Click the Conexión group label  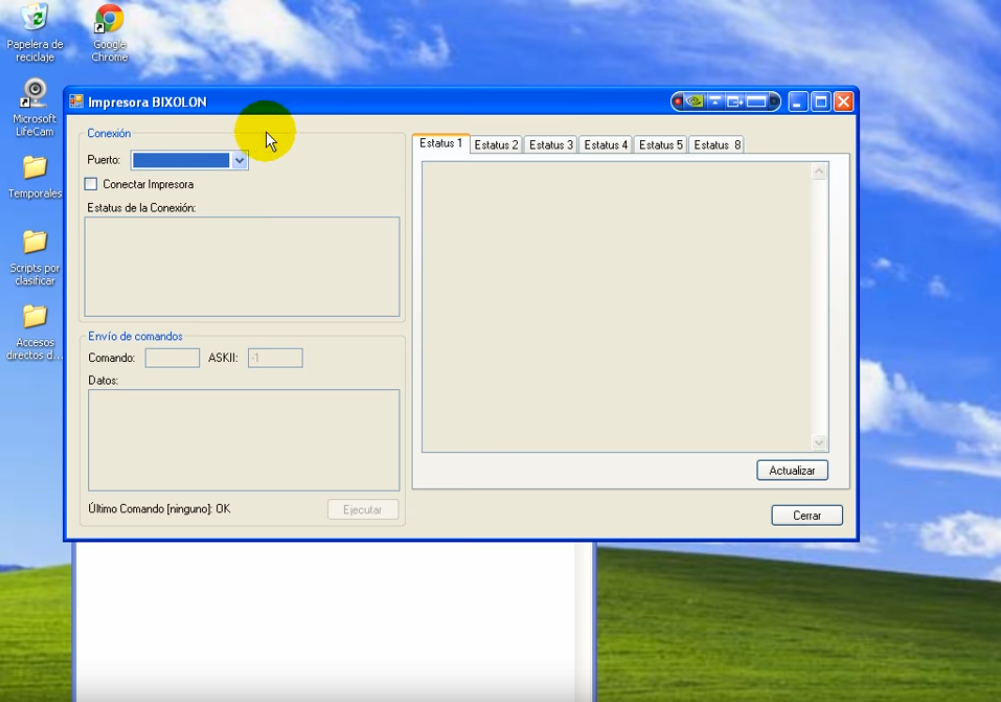pos(109,133)
